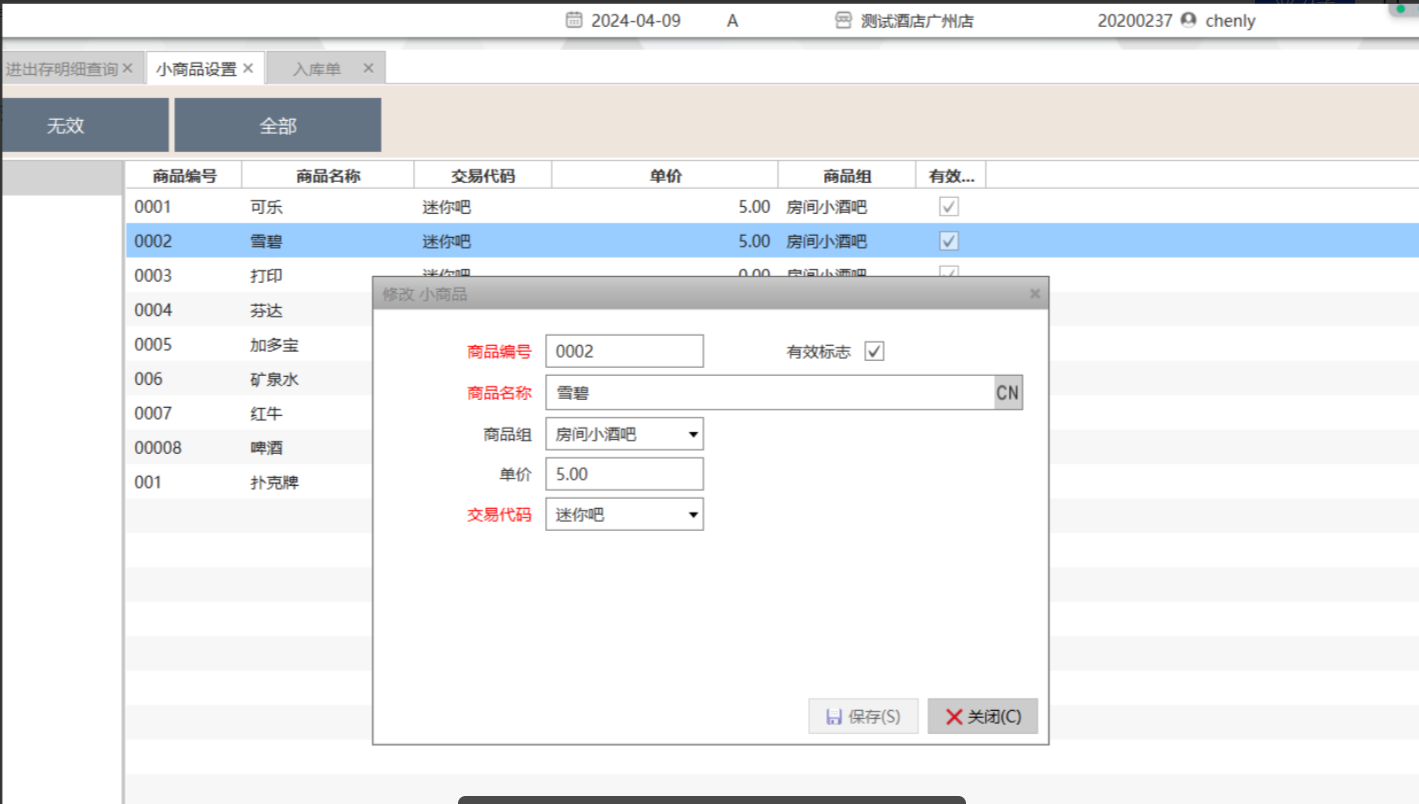Switch to the 进出存明细查询 tab
This screenshot has width=1419, height=804.
point(61,69)
